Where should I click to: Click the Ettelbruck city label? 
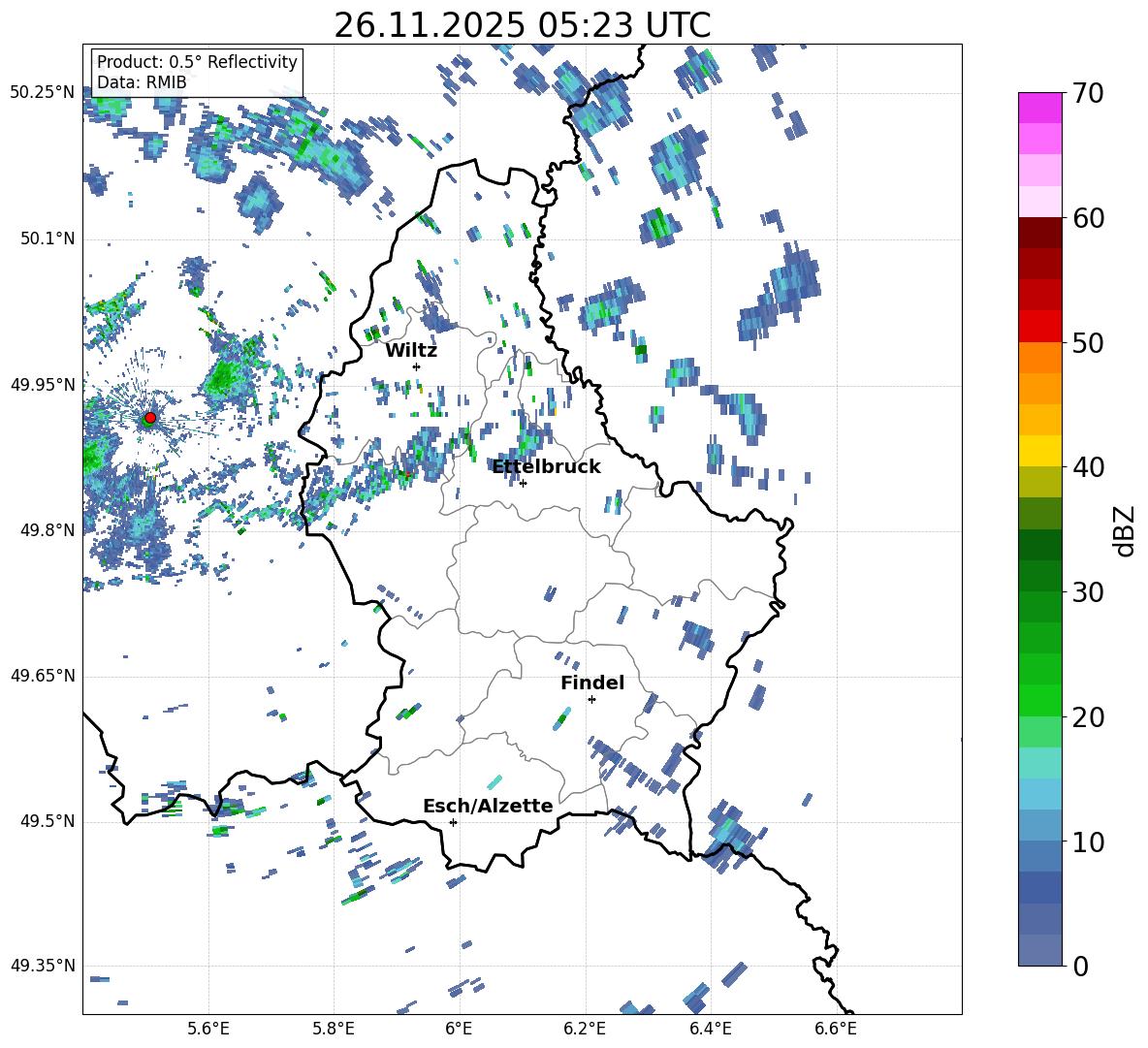coord(546,466)
